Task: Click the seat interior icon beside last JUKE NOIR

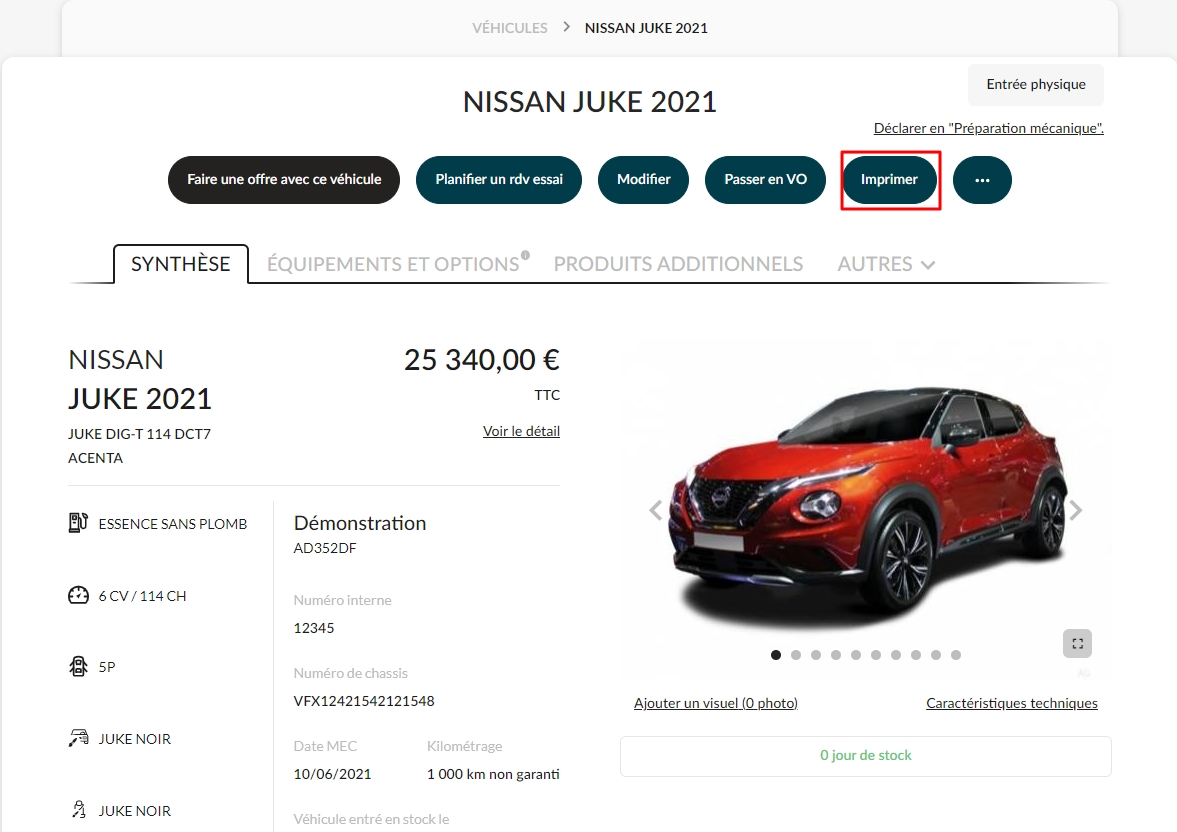Action: click(78, 809)
